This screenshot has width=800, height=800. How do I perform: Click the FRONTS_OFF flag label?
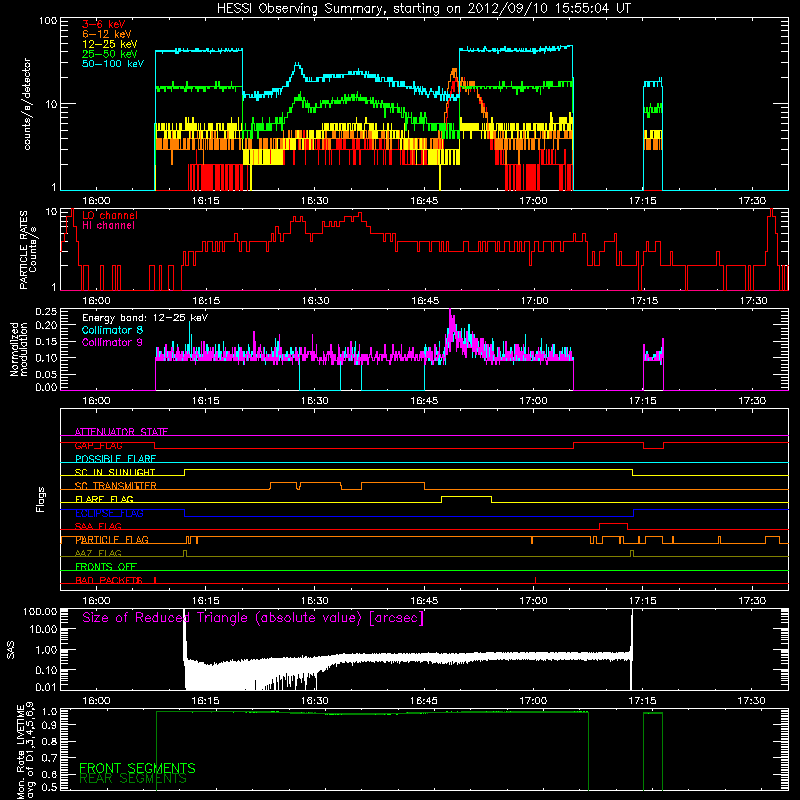point(106,566)
